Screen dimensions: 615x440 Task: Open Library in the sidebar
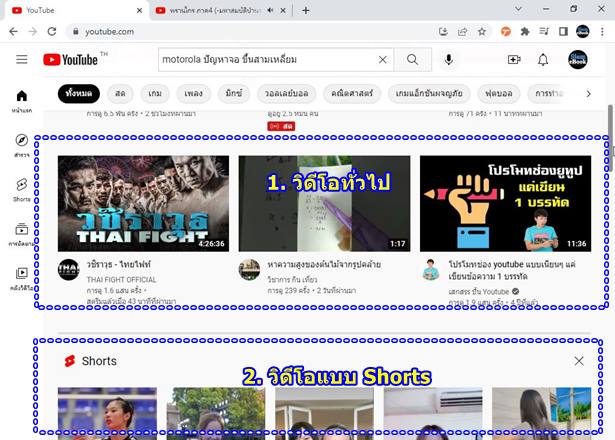(22, 278)
